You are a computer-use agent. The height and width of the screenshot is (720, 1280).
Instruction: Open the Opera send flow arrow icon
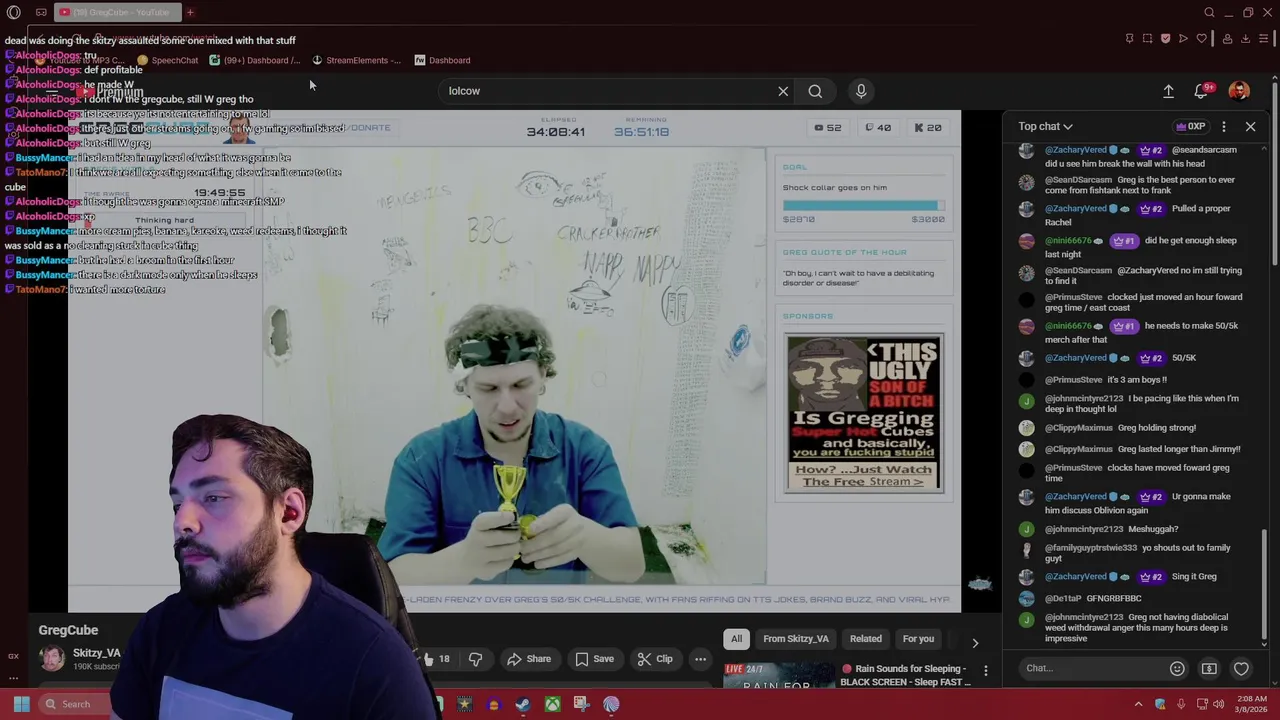1183,38
